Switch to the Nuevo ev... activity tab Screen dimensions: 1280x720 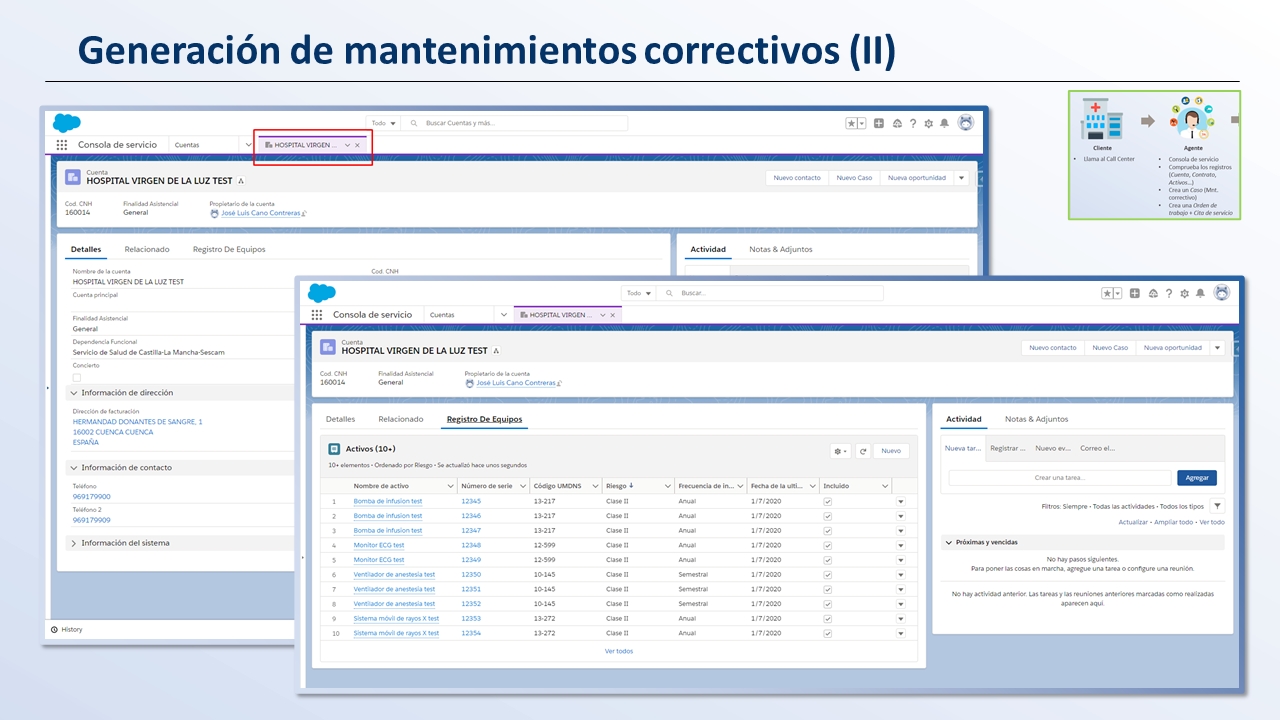pos(1052,449)
